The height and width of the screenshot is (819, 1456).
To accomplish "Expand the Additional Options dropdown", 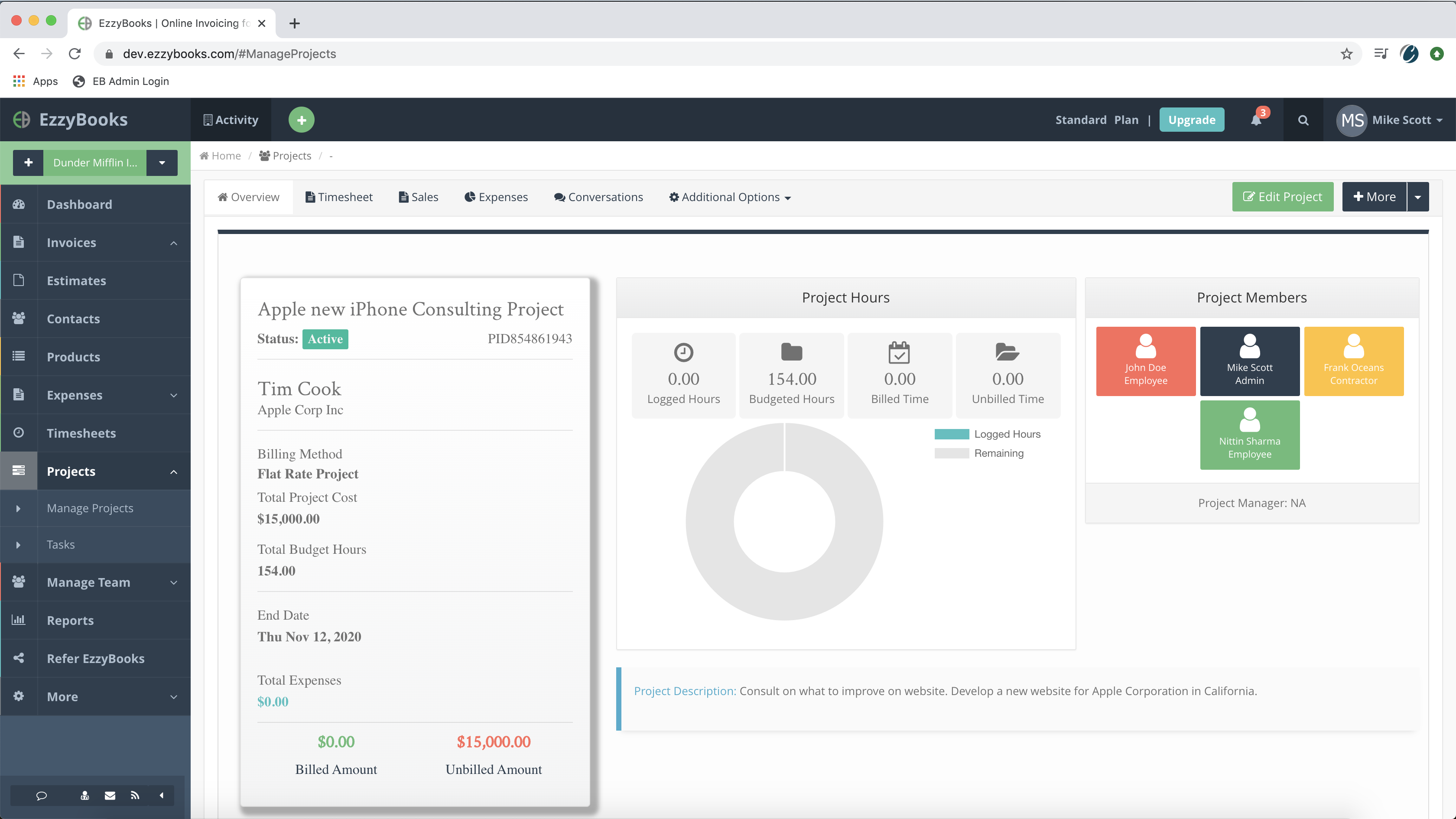I will 730,197.
